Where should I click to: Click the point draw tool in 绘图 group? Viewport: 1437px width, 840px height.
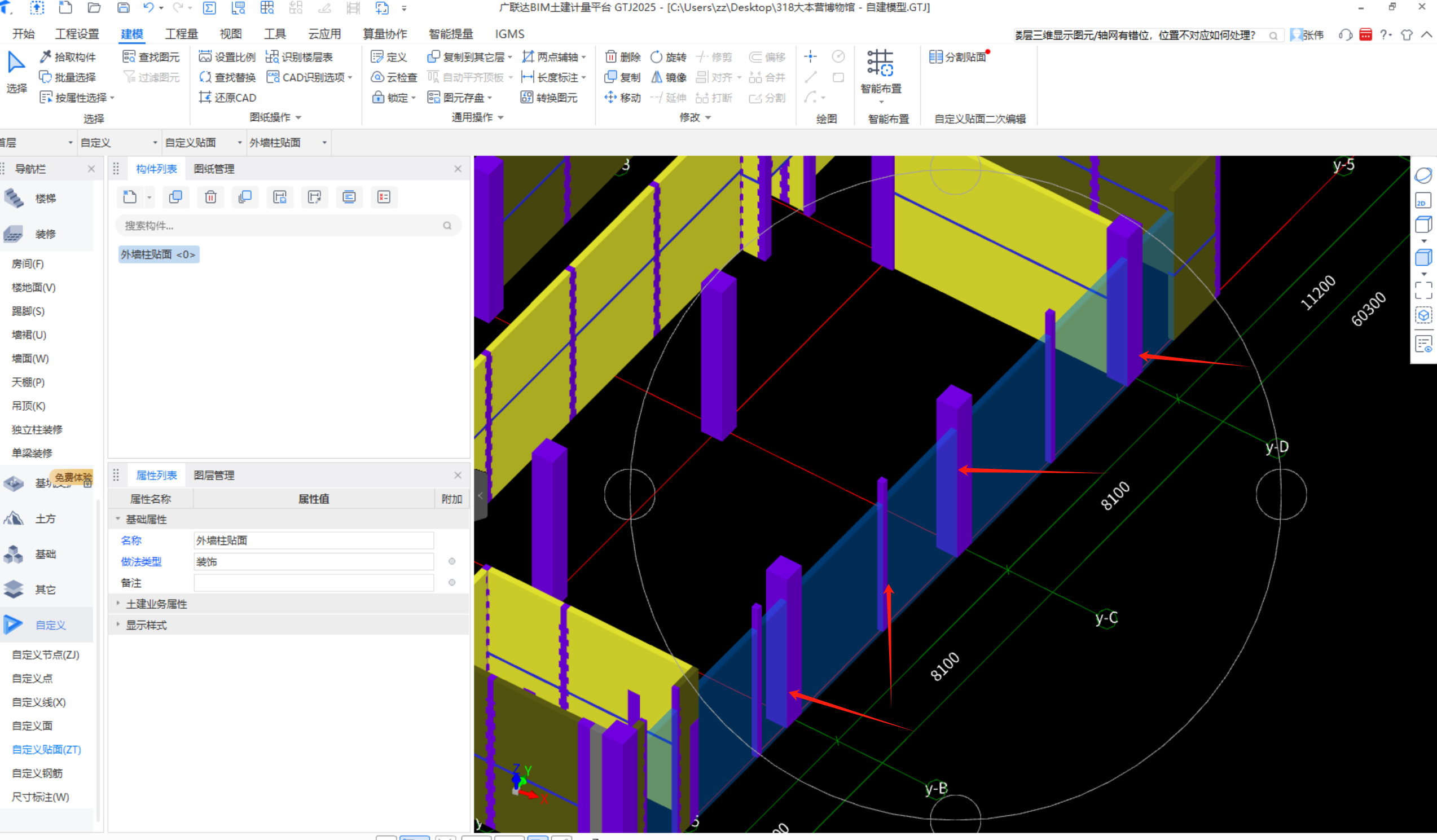click(810, 56)
